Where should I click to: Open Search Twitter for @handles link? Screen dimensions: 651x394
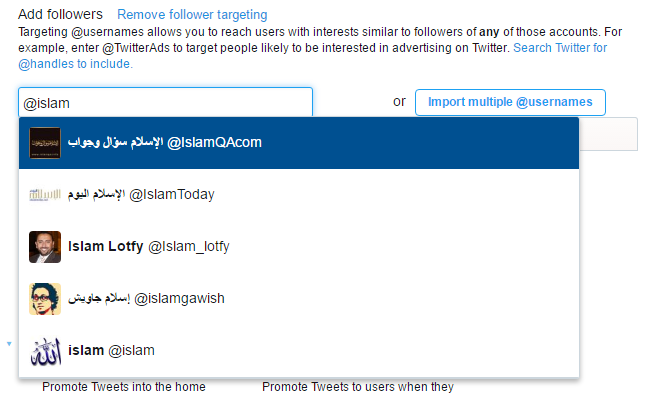pyautogui.click(x=560, y=48)
